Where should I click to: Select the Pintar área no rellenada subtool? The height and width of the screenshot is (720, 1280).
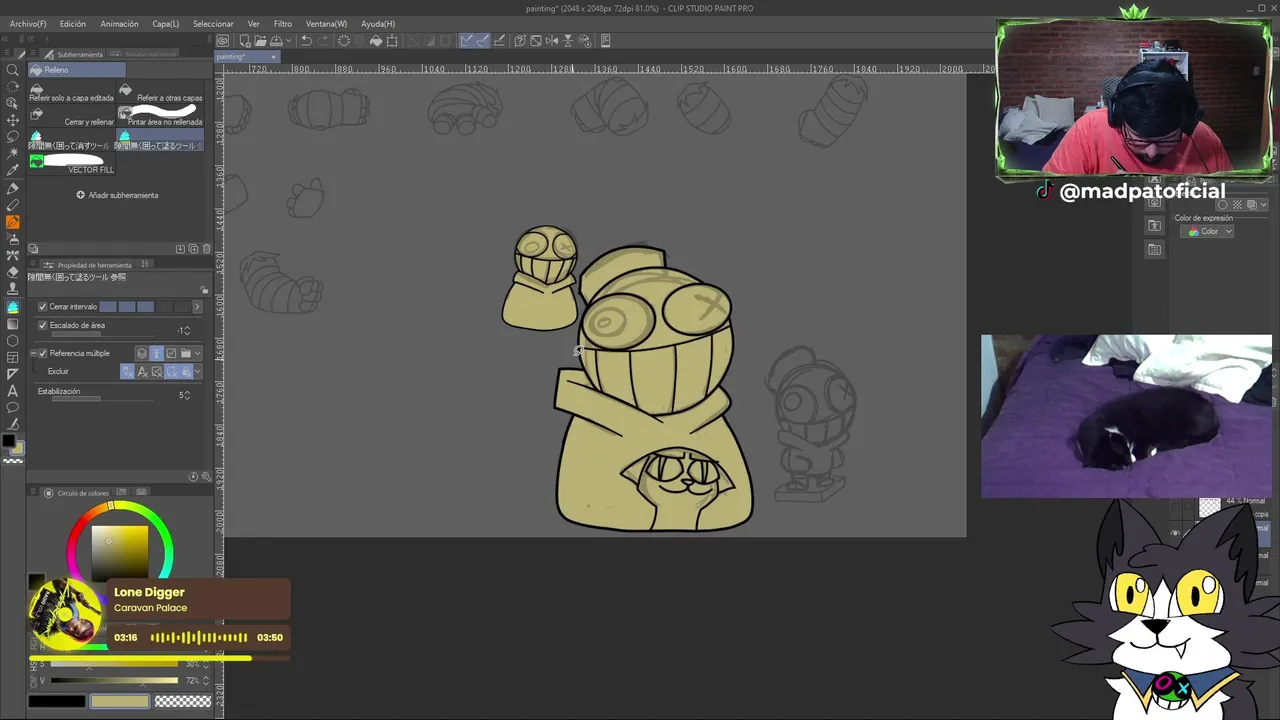(x=161, y=117)
